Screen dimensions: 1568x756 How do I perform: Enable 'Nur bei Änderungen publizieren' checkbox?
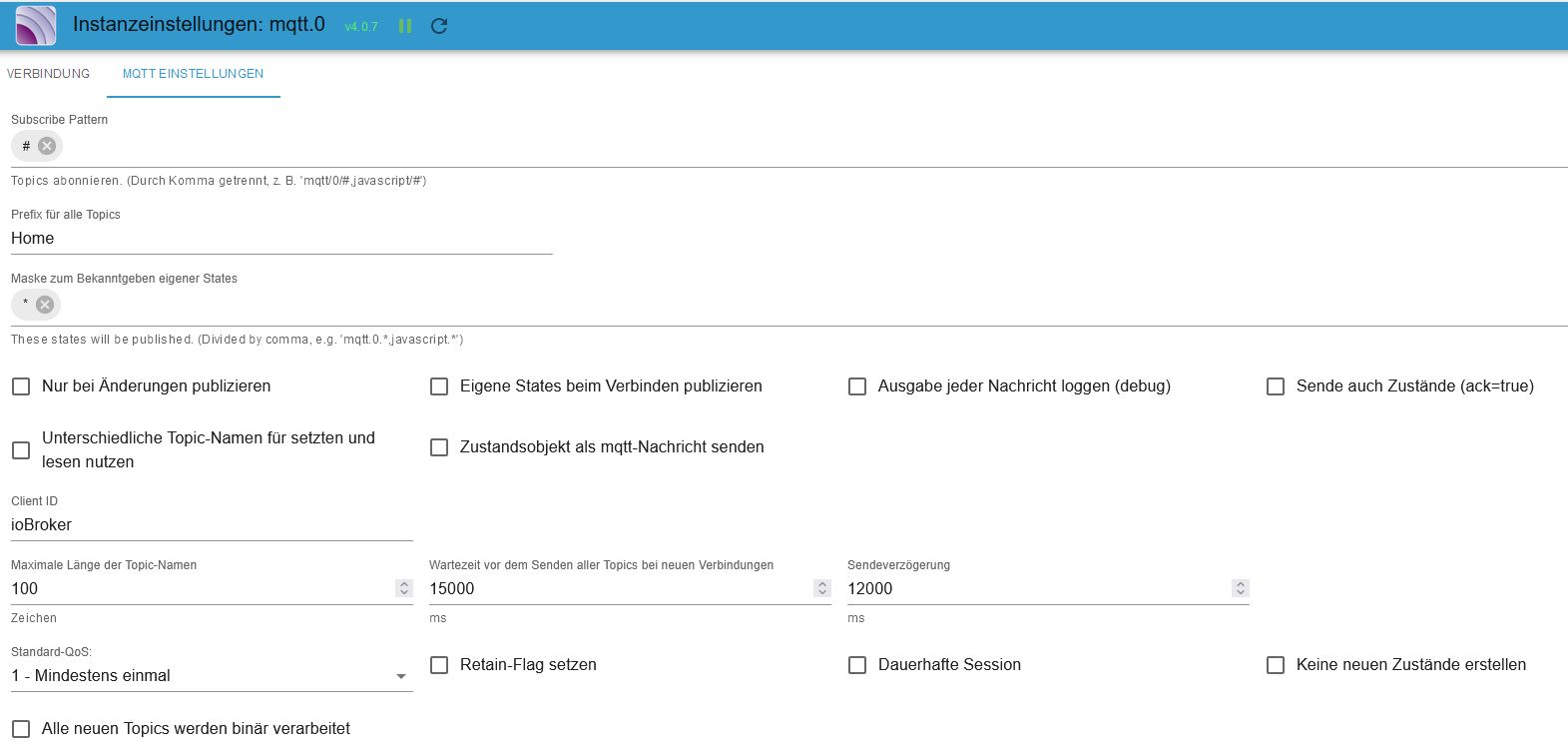pos(21,386)
